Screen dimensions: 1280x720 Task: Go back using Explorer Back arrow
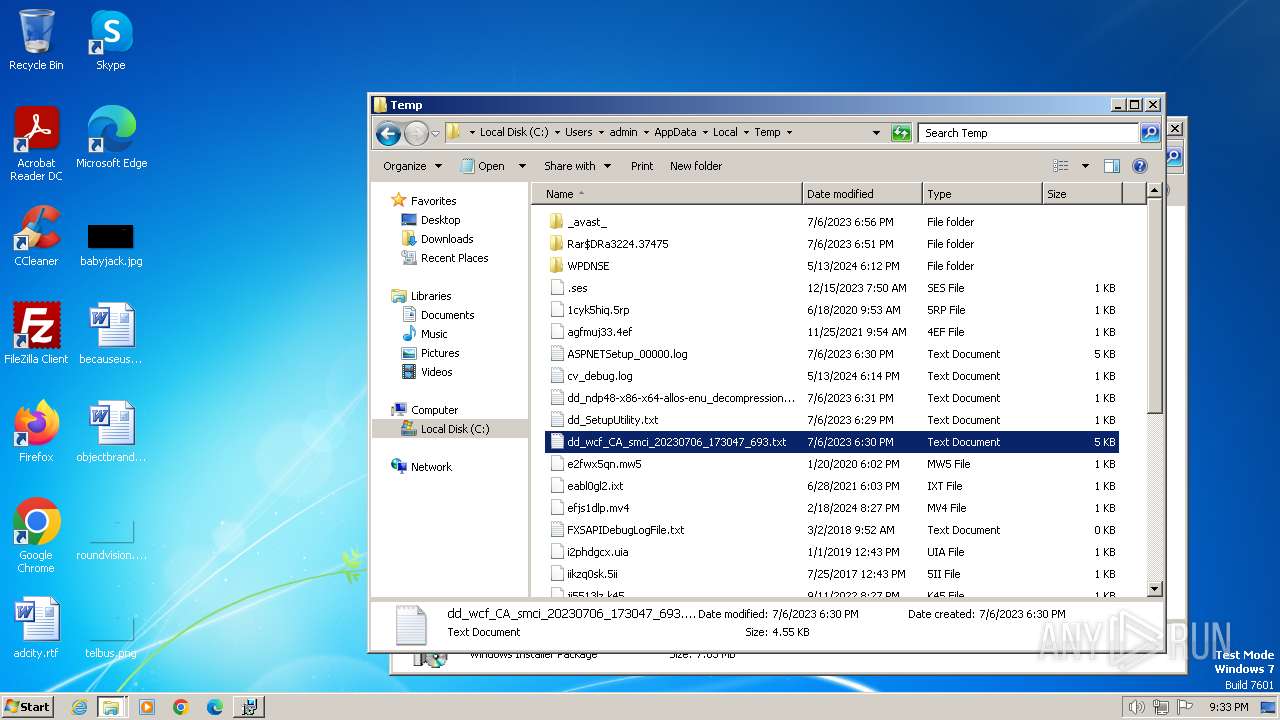[x=388, y=133]
